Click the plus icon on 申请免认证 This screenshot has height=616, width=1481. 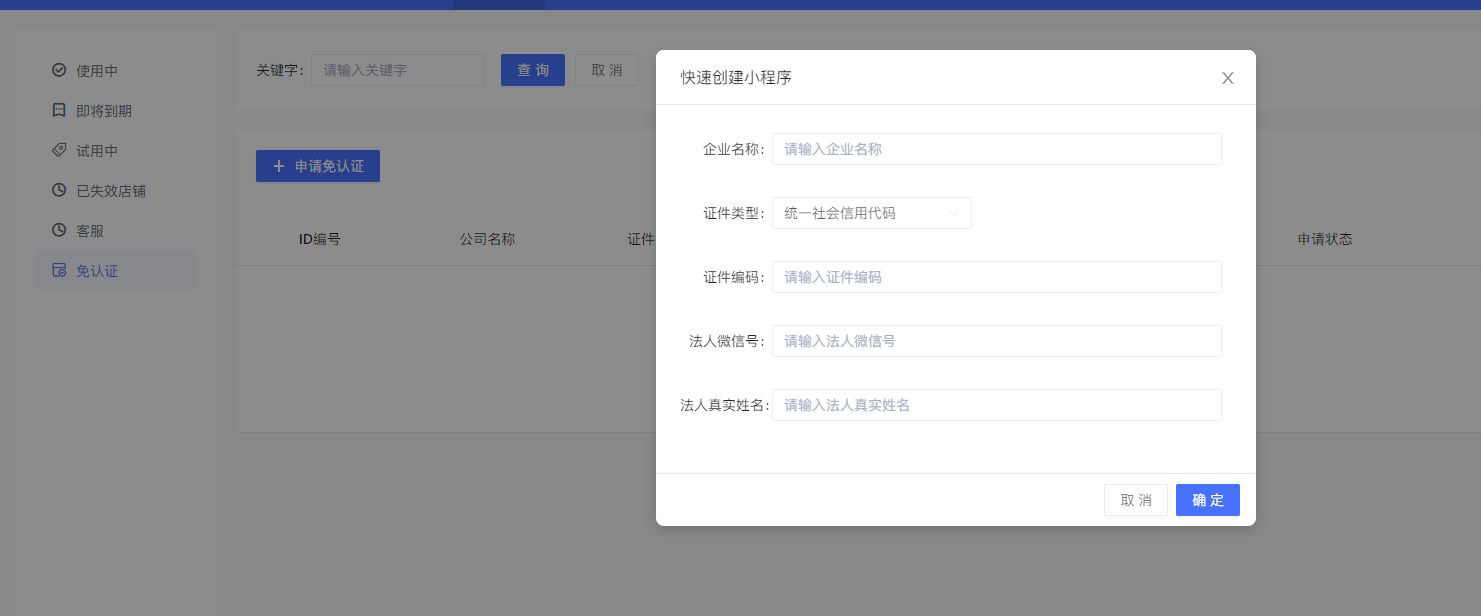pos(279,166)
